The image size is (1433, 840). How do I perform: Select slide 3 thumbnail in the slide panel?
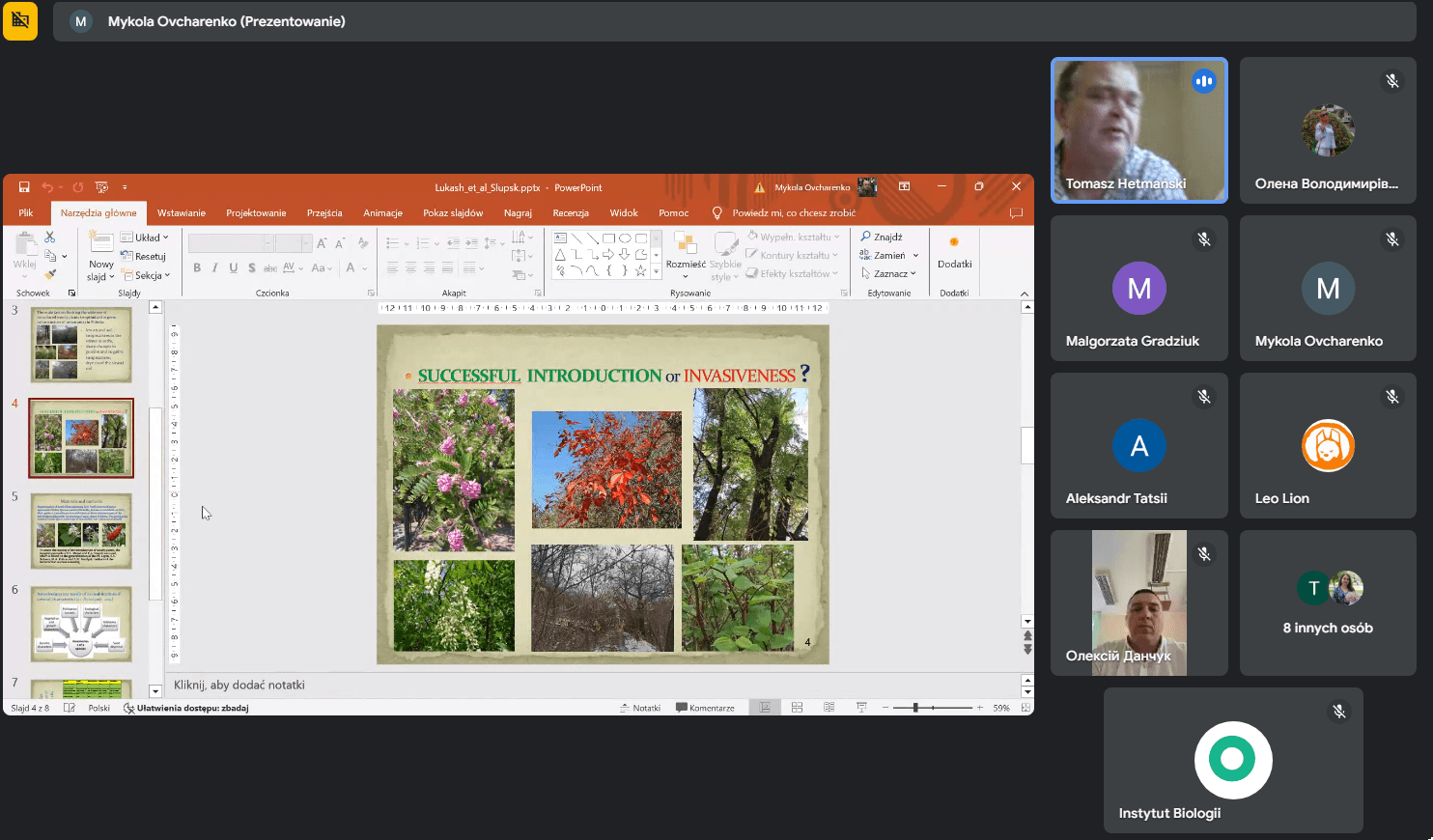point(81,345)
